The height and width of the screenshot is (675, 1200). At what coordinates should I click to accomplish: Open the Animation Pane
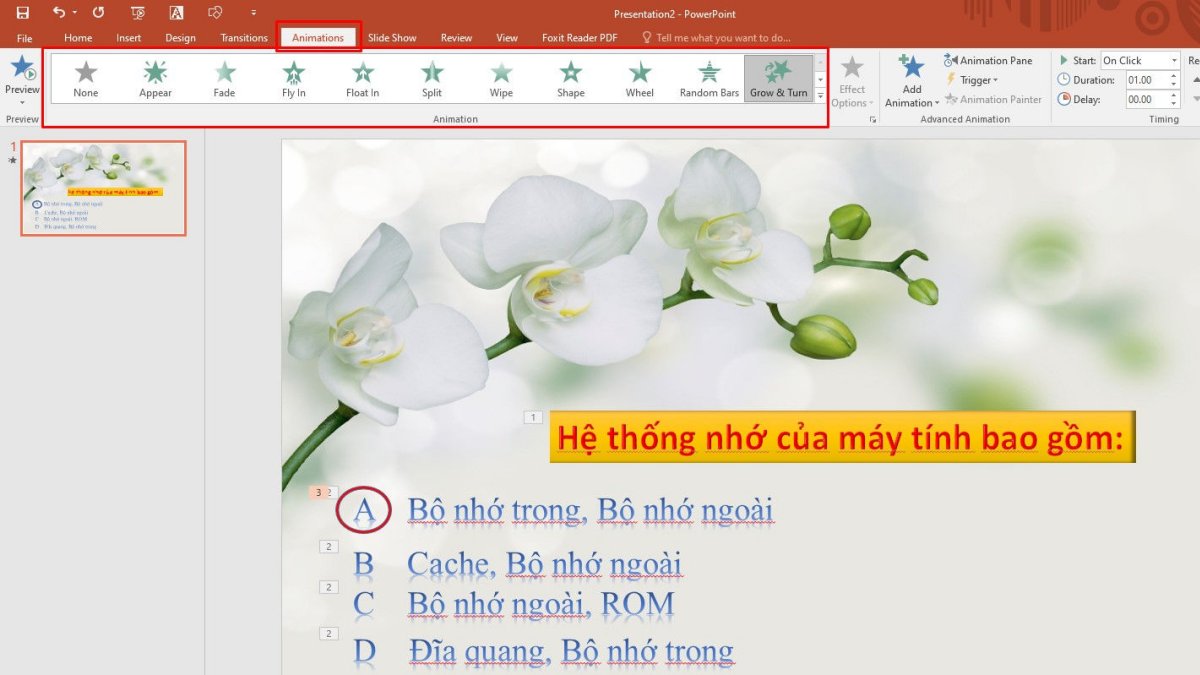click(x=991, y=60)
